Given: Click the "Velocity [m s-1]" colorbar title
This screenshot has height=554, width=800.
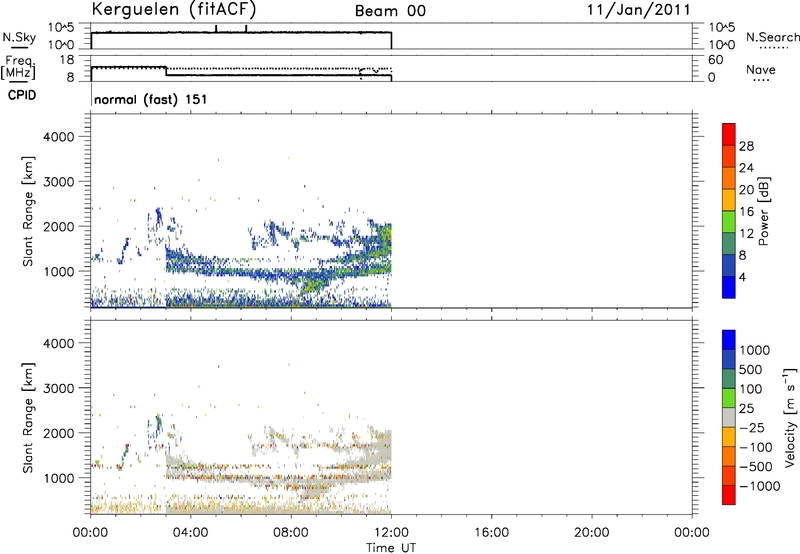Looking at the screenshot, I should (790, 417).
